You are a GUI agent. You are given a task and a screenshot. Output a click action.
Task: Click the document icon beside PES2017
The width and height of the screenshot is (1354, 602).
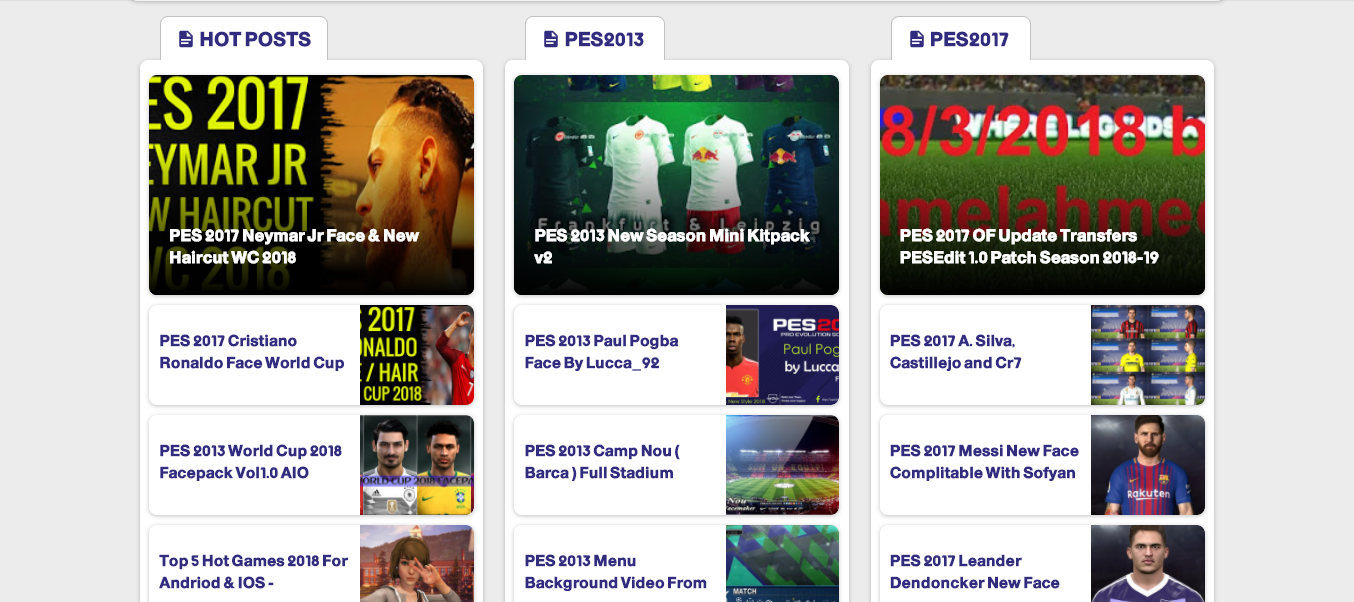pos(917,39)
